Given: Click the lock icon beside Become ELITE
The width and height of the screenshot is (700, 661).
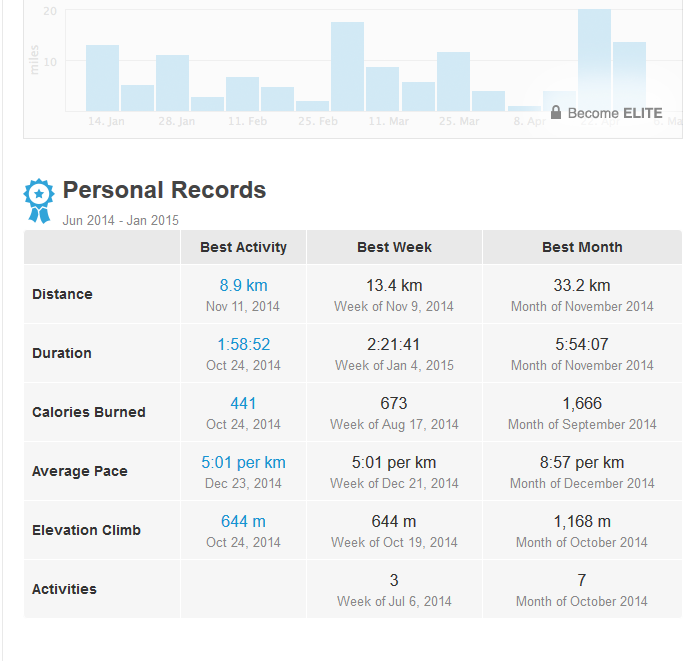Looking at the screenshot, I should 556,113.
